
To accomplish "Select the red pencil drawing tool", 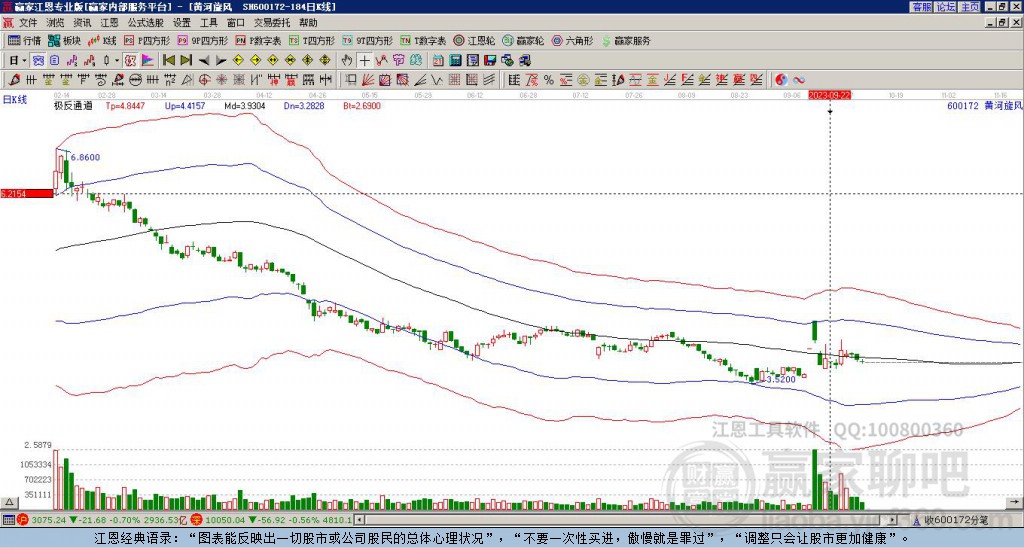I will tap(14, 80).
